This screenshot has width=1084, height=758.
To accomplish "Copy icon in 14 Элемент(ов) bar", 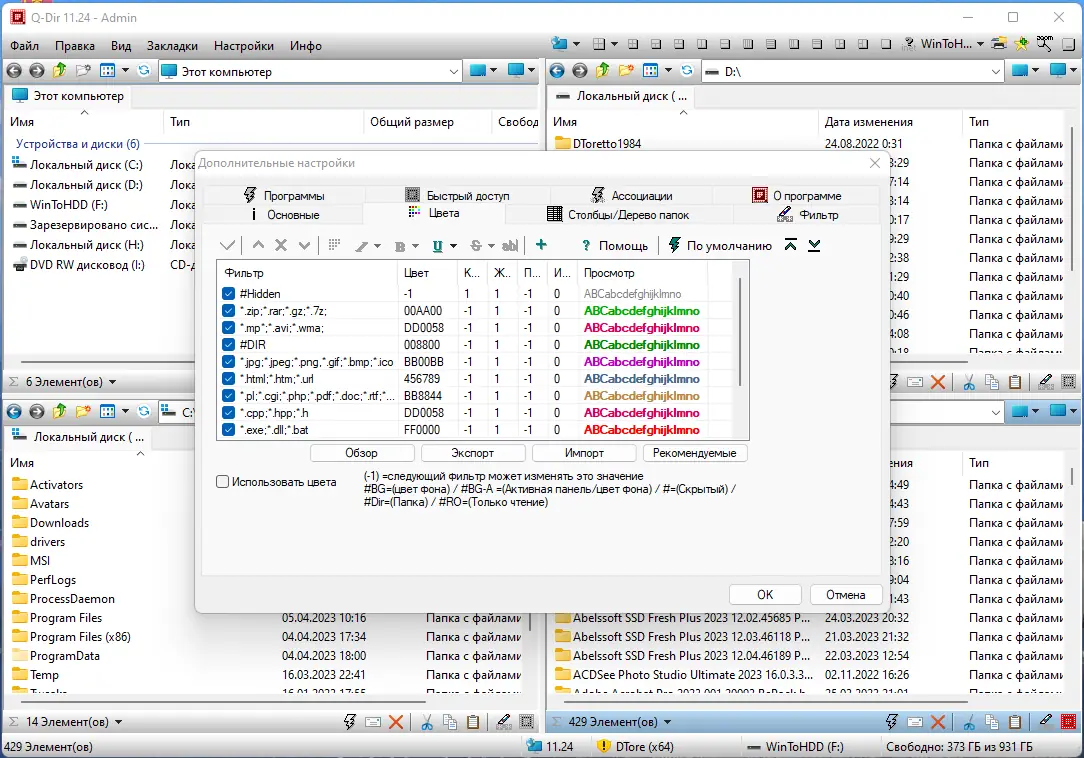I will tap(450, 722).
